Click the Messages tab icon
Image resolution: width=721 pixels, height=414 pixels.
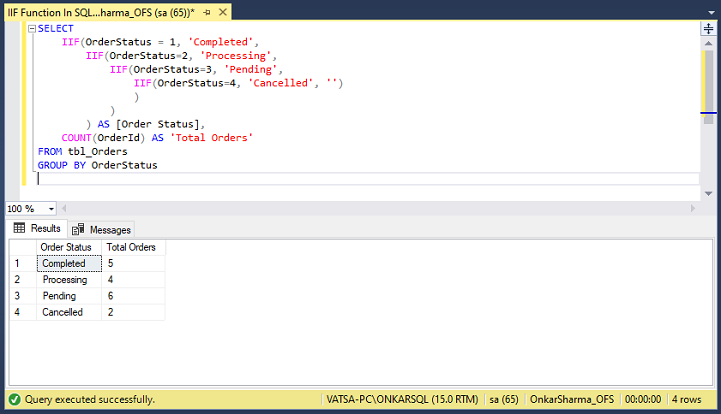click(78, 229)
